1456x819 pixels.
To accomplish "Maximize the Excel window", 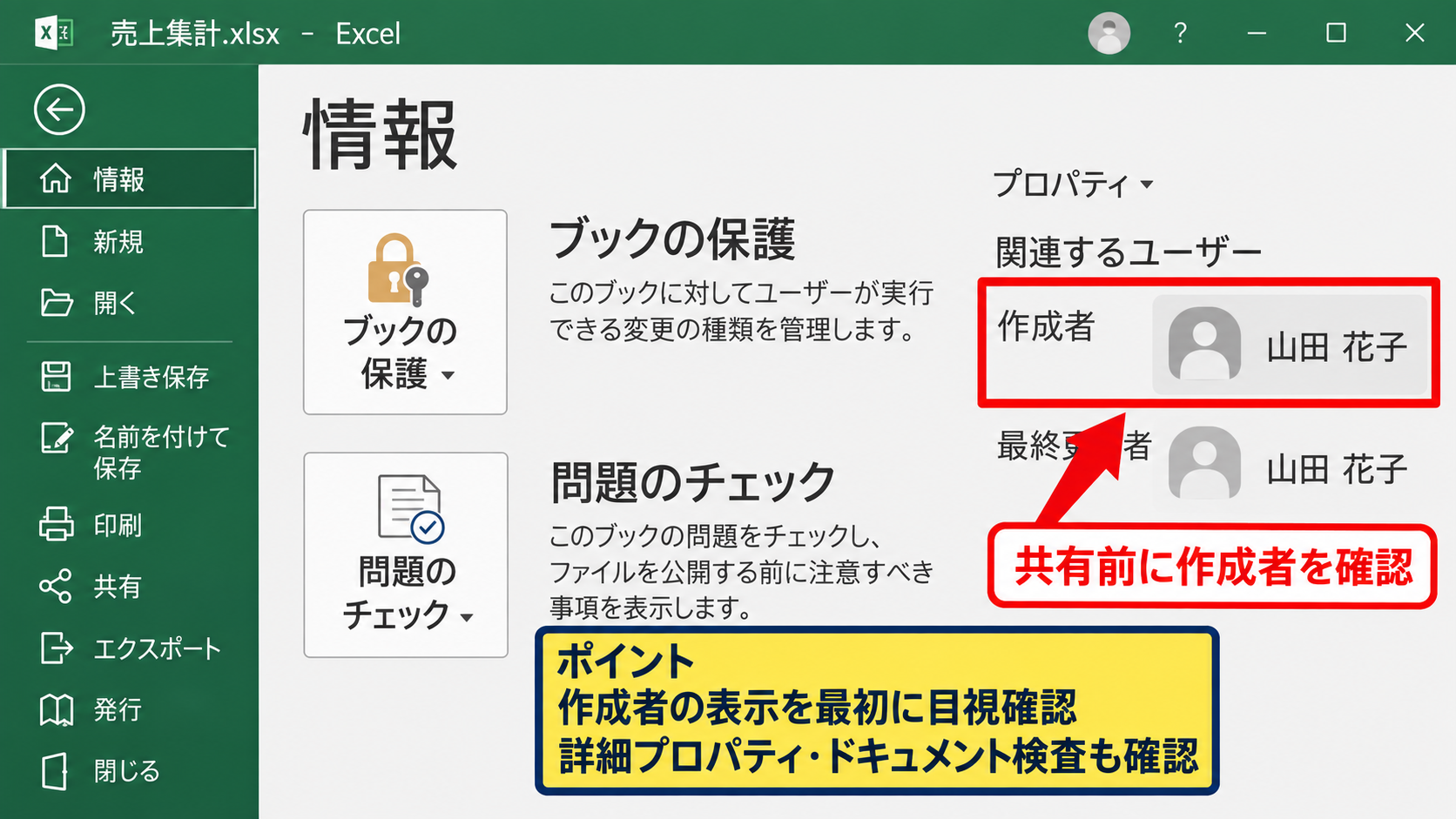I will coord(1336,33).
